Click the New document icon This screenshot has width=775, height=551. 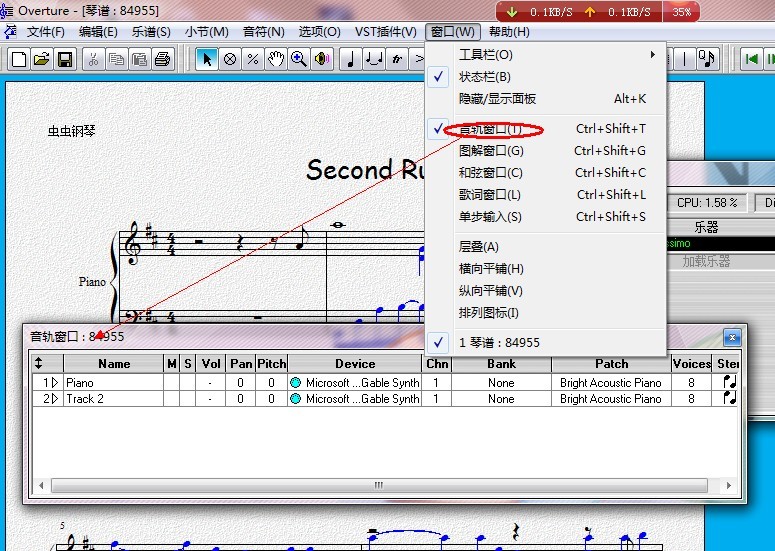[x=18, y=59]
